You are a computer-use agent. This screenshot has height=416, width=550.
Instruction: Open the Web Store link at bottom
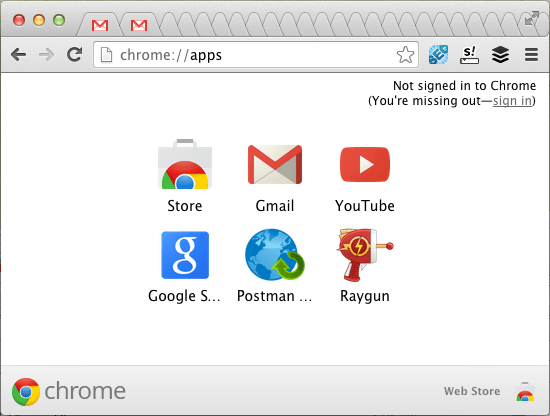(472, 391)
